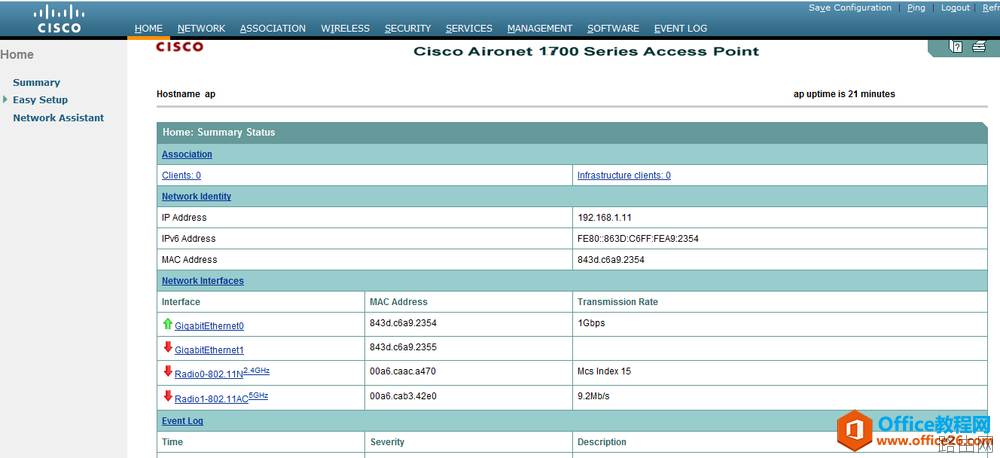Select Easy Setup in the sidebar

(40, 100)
